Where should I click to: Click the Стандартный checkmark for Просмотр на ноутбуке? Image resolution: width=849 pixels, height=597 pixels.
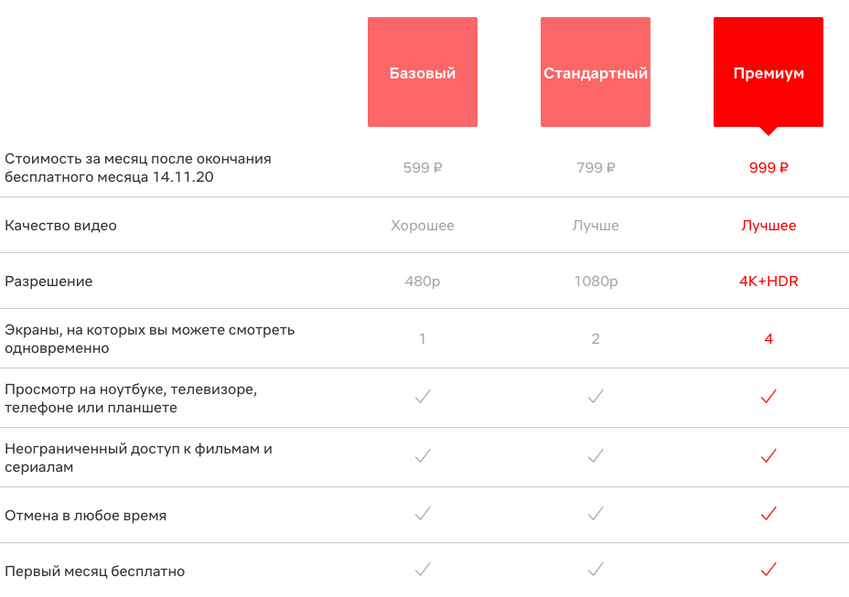[x=595, y=397]
